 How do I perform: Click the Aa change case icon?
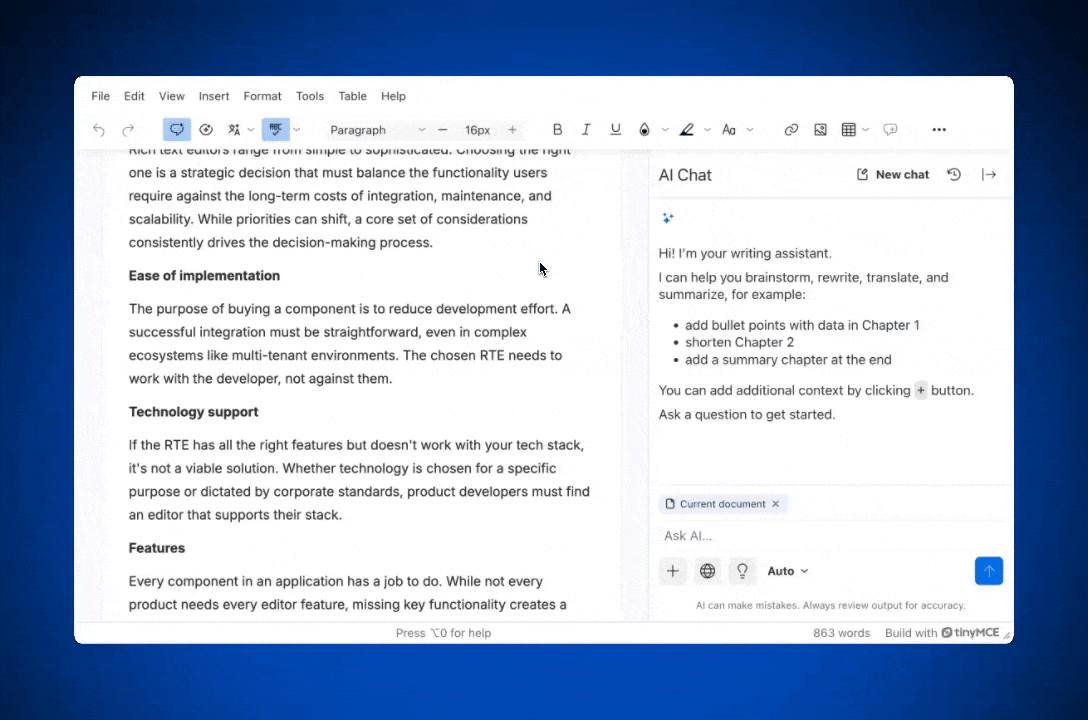729,130
